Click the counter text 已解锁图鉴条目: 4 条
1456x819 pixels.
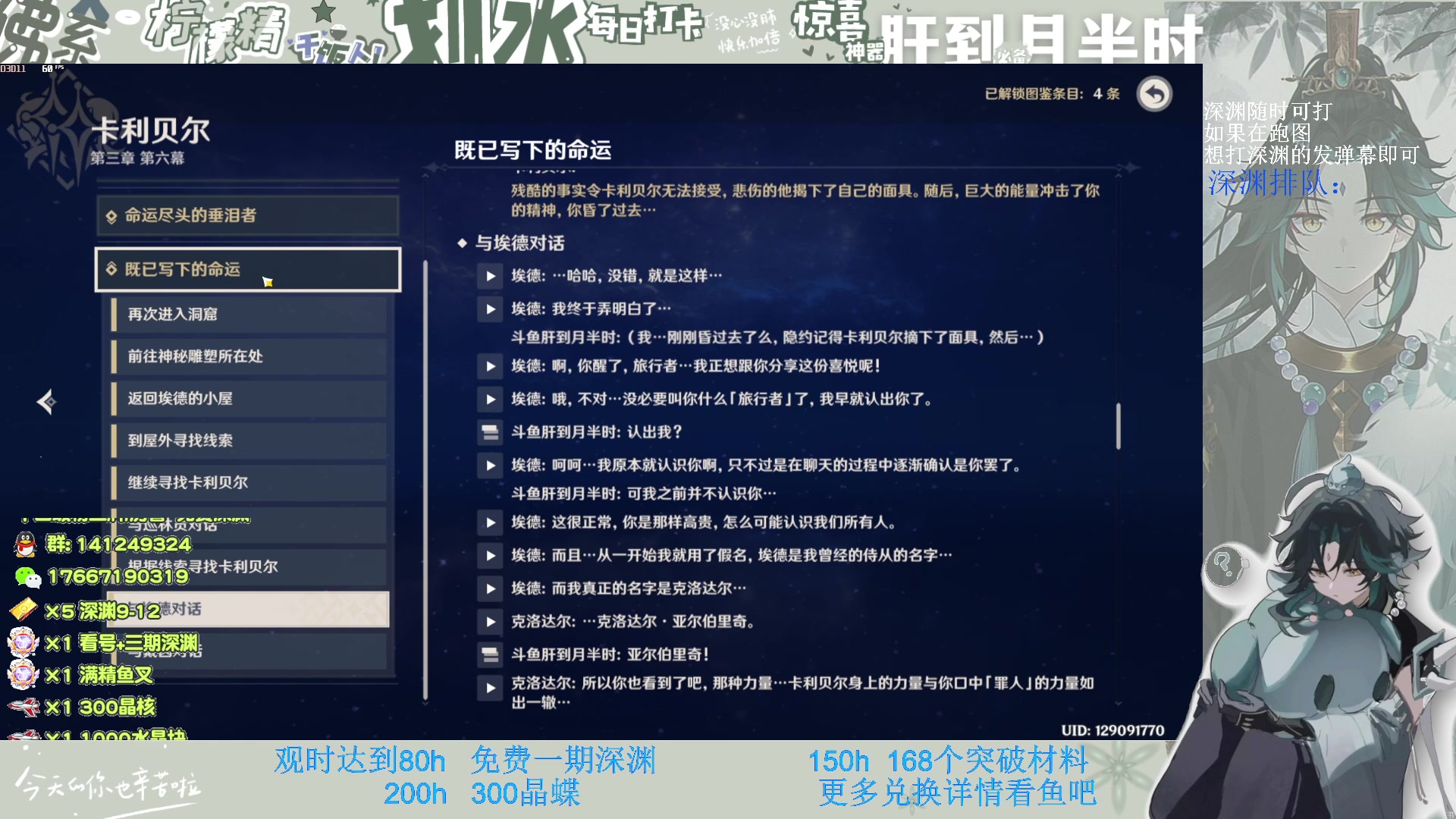1052,94
